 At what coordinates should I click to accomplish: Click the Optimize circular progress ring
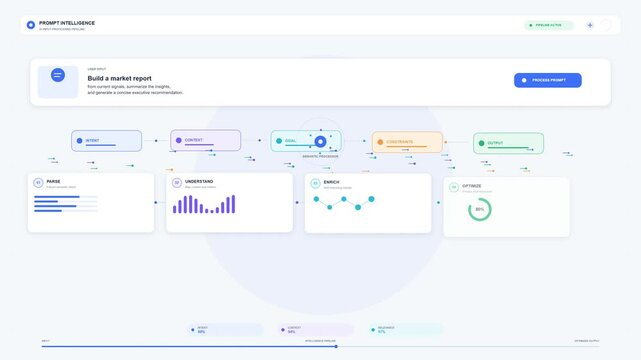[480, 209]
